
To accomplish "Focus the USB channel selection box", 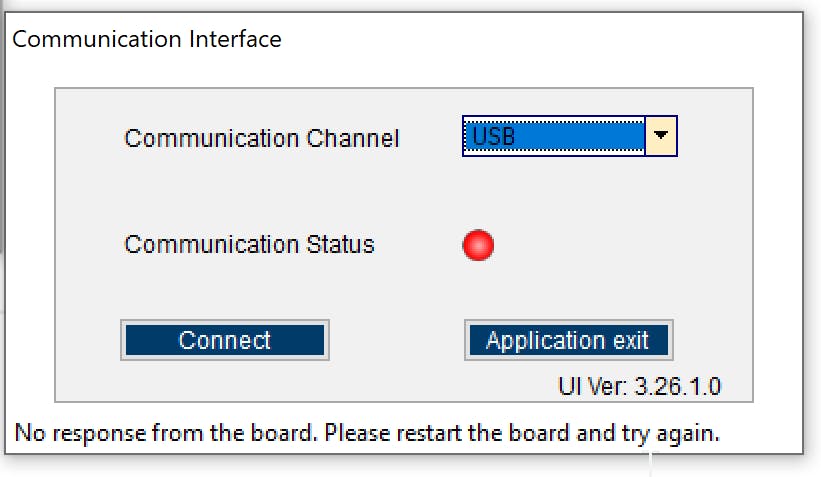I will 554,136.
